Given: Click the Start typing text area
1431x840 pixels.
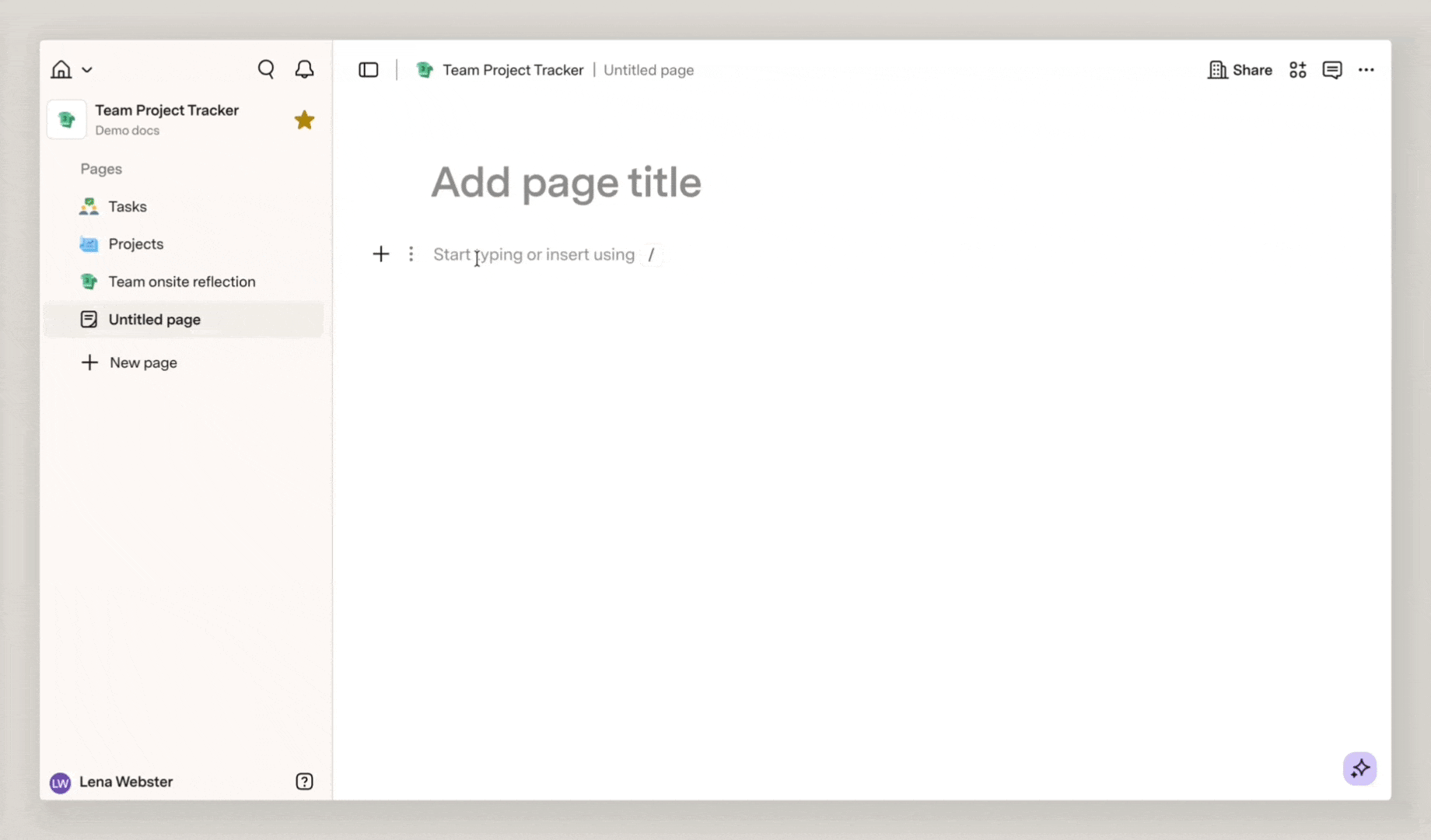Looking at the screenshot, I should 534,254.
